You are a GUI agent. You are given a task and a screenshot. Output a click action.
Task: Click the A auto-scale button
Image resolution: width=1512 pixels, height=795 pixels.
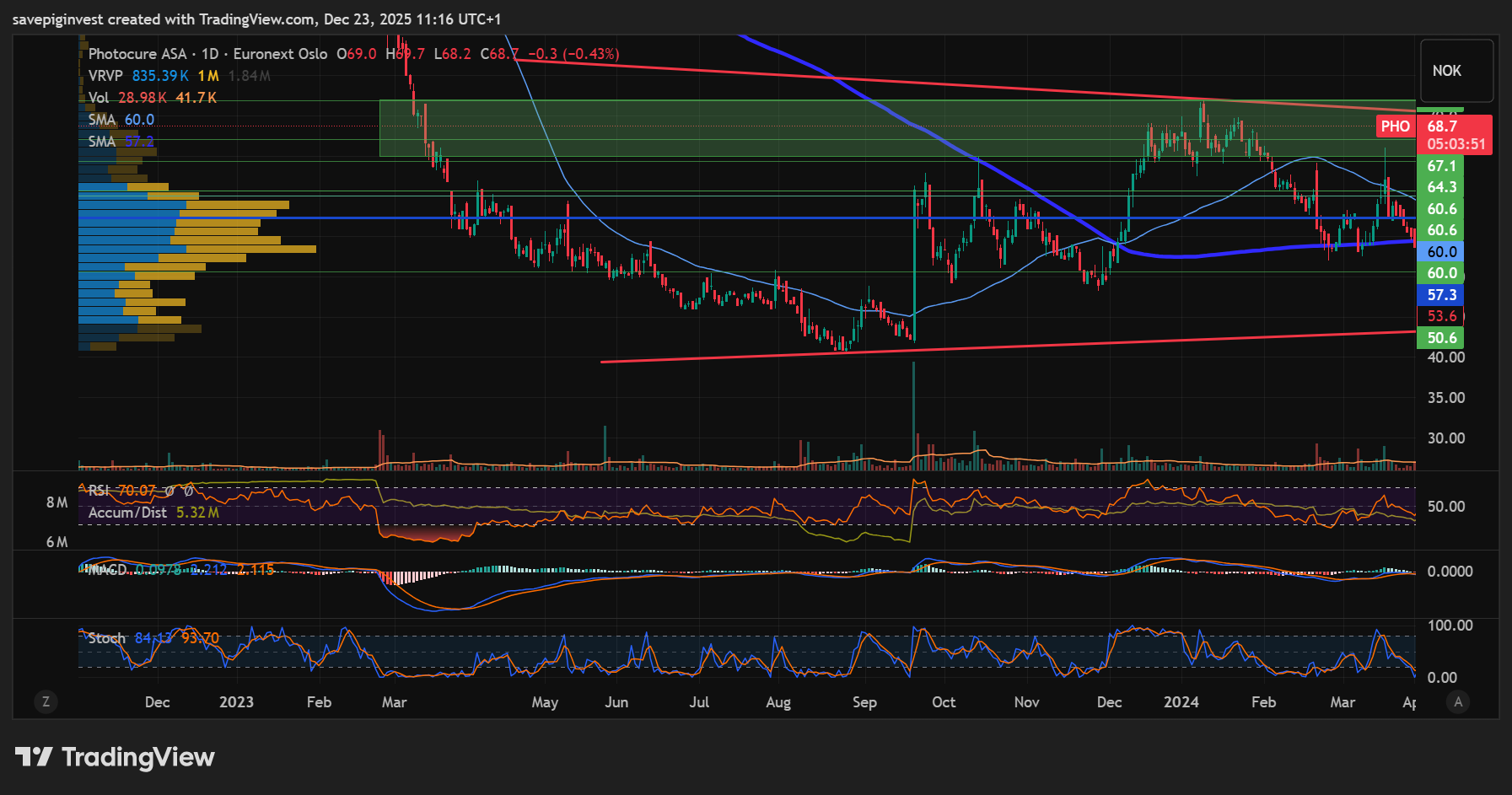[1458, 701]
